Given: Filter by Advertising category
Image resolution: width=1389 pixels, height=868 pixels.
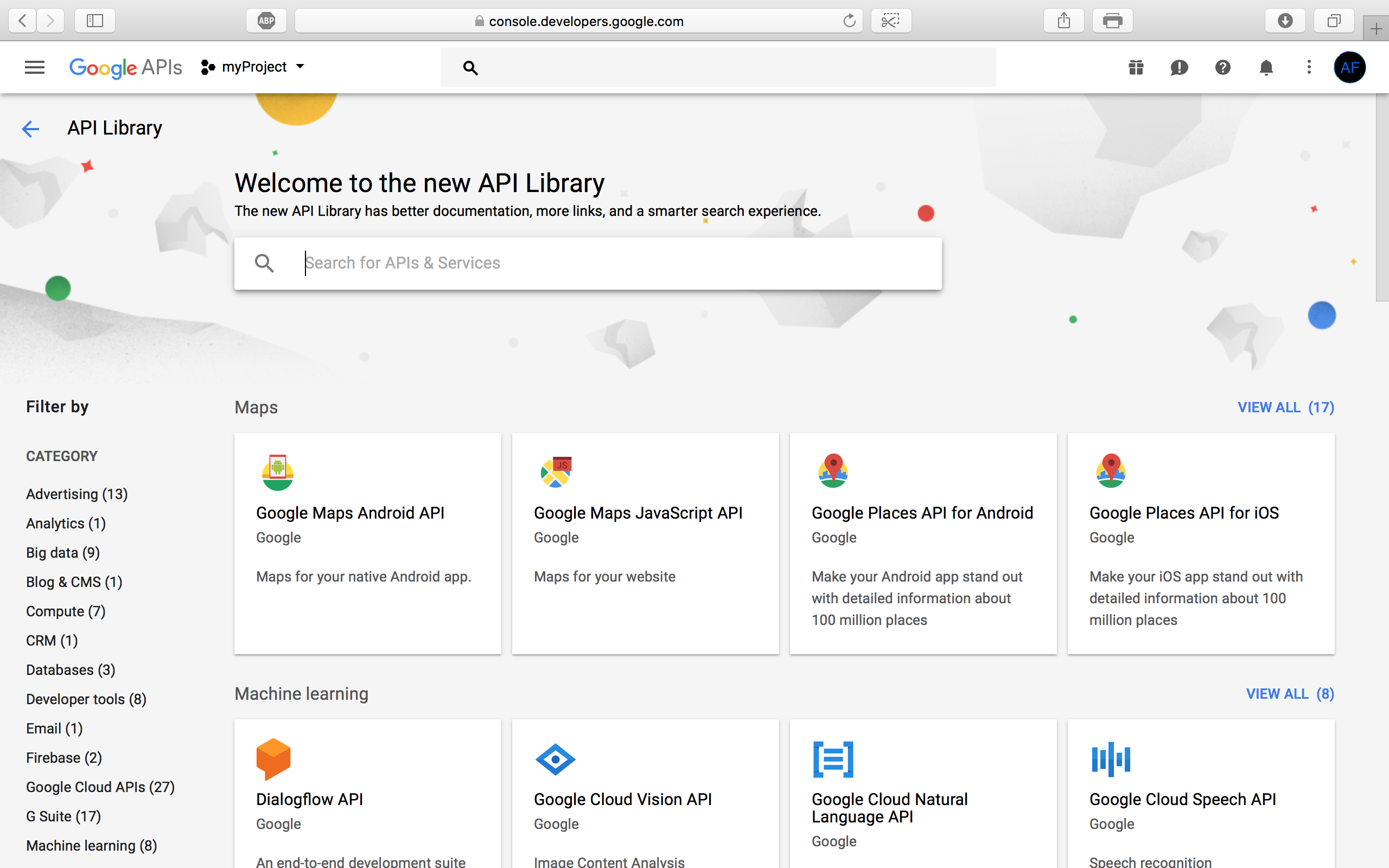Looking at the screenshot, I should (x=77, y=494).
